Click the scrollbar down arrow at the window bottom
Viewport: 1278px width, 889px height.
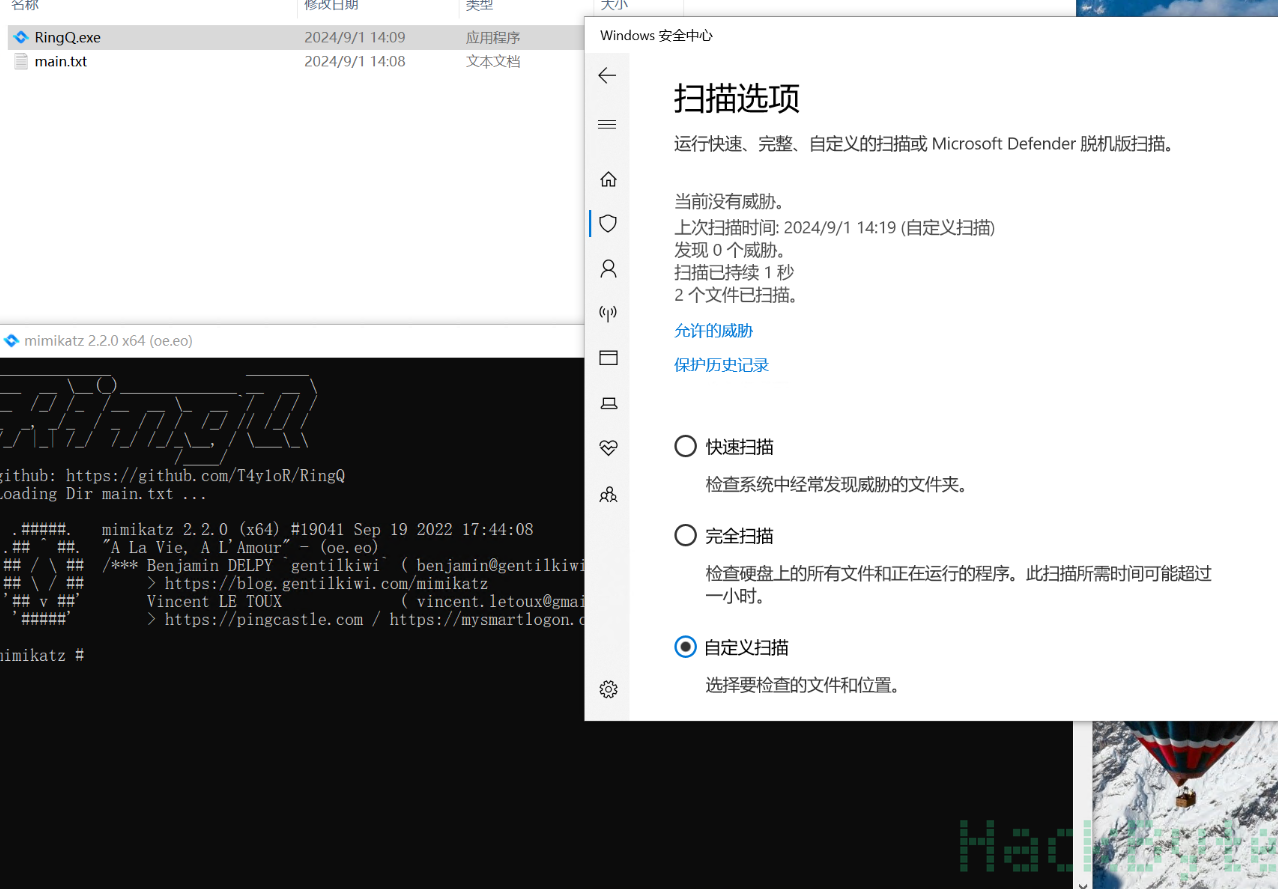[1083, 883]
